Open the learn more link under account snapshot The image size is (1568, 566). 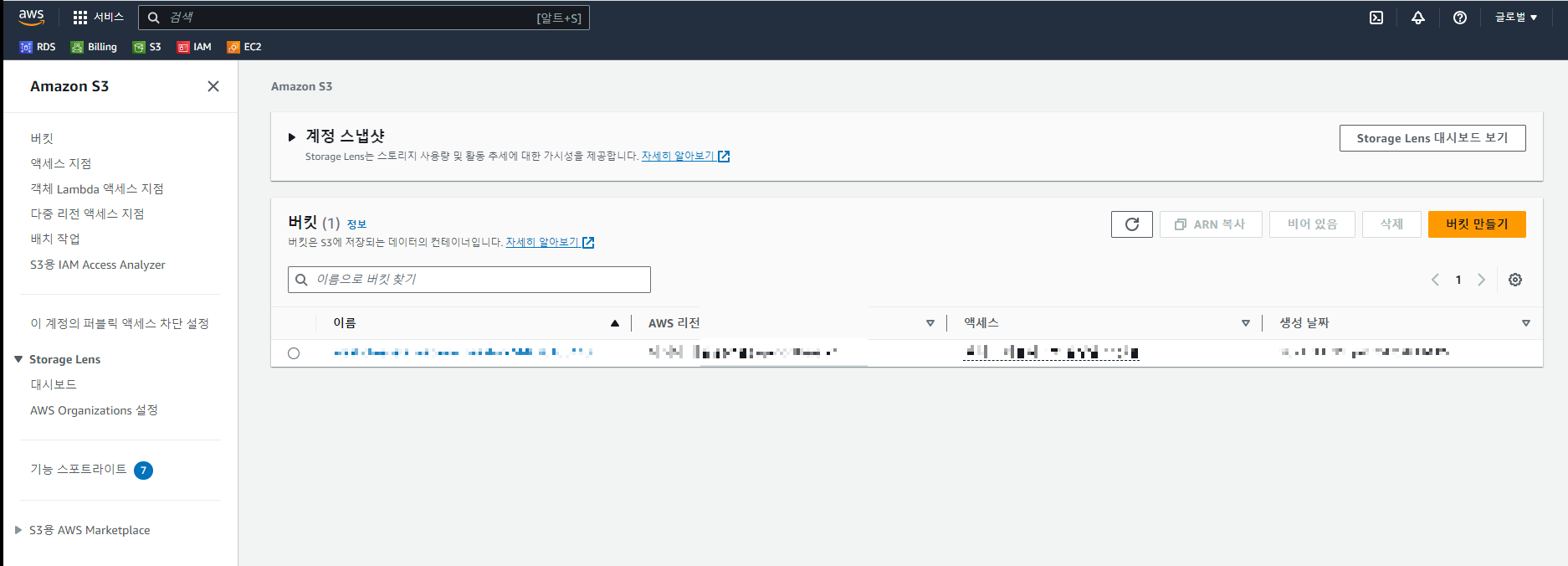tap(685, 157)
